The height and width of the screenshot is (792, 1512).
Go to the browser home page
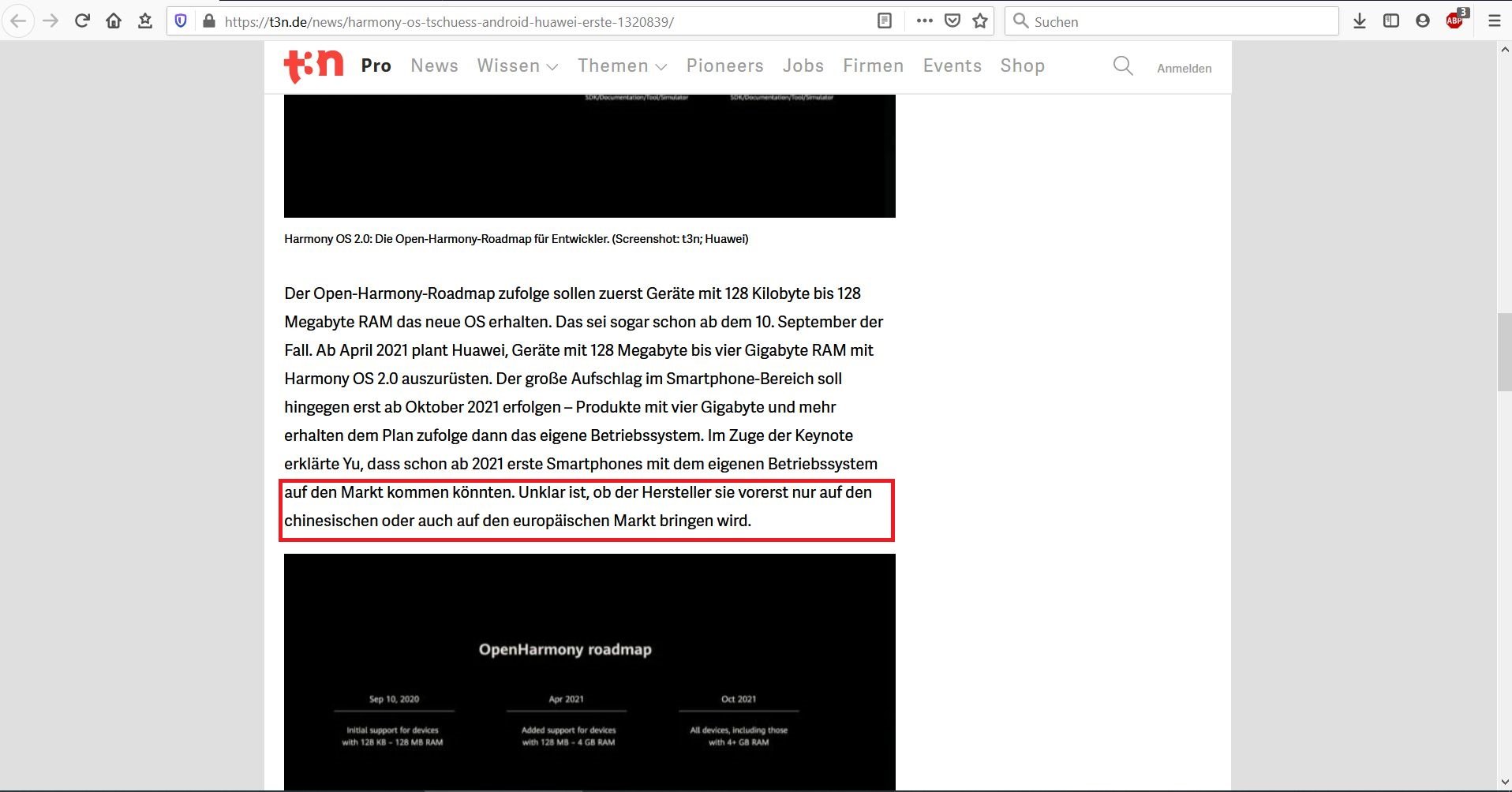(x=114, y=21)
